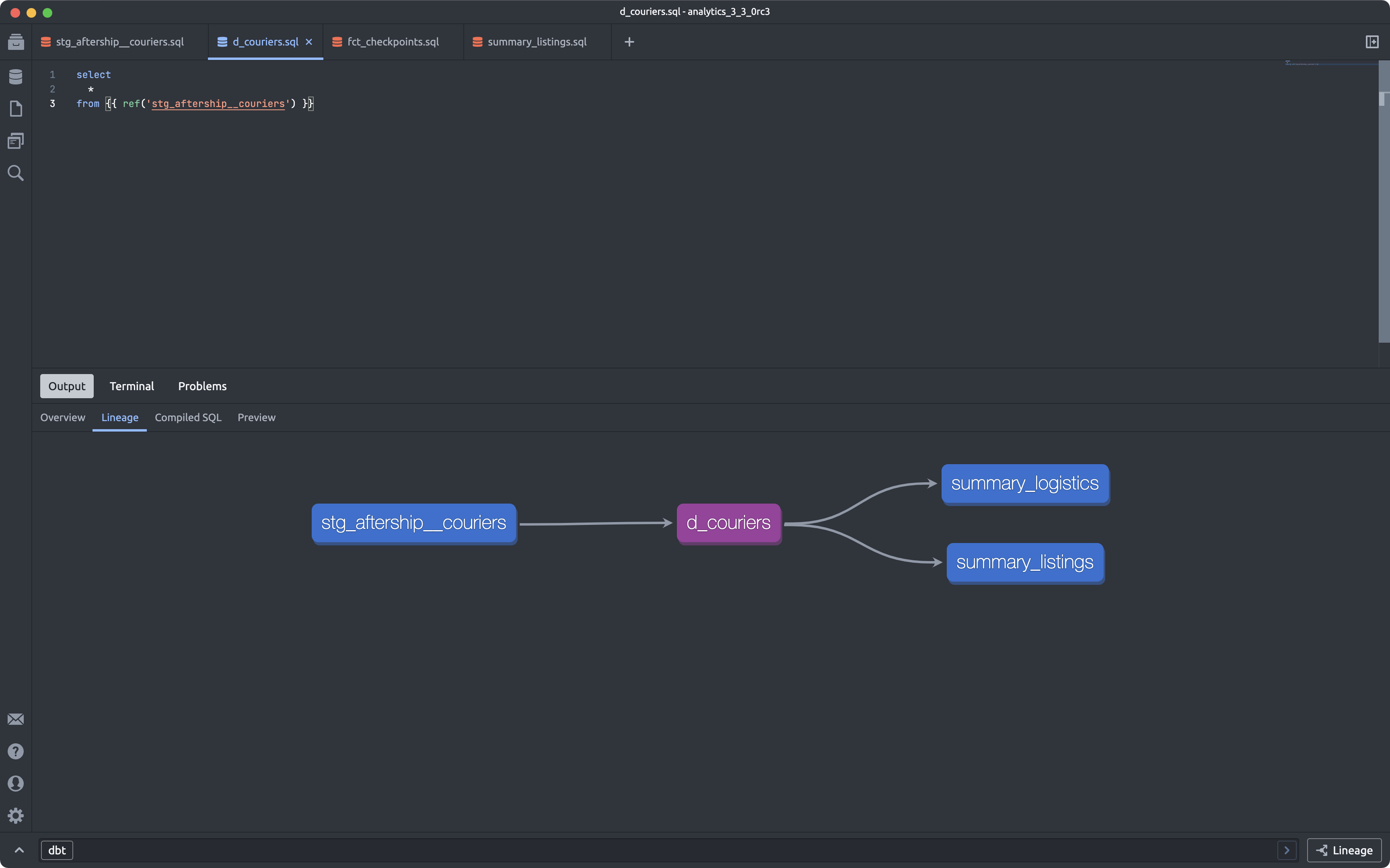Open the multi-window panel icon in sidebar
The width and height of the screenshot is (1390, 868).
click(x=16, y=141)
